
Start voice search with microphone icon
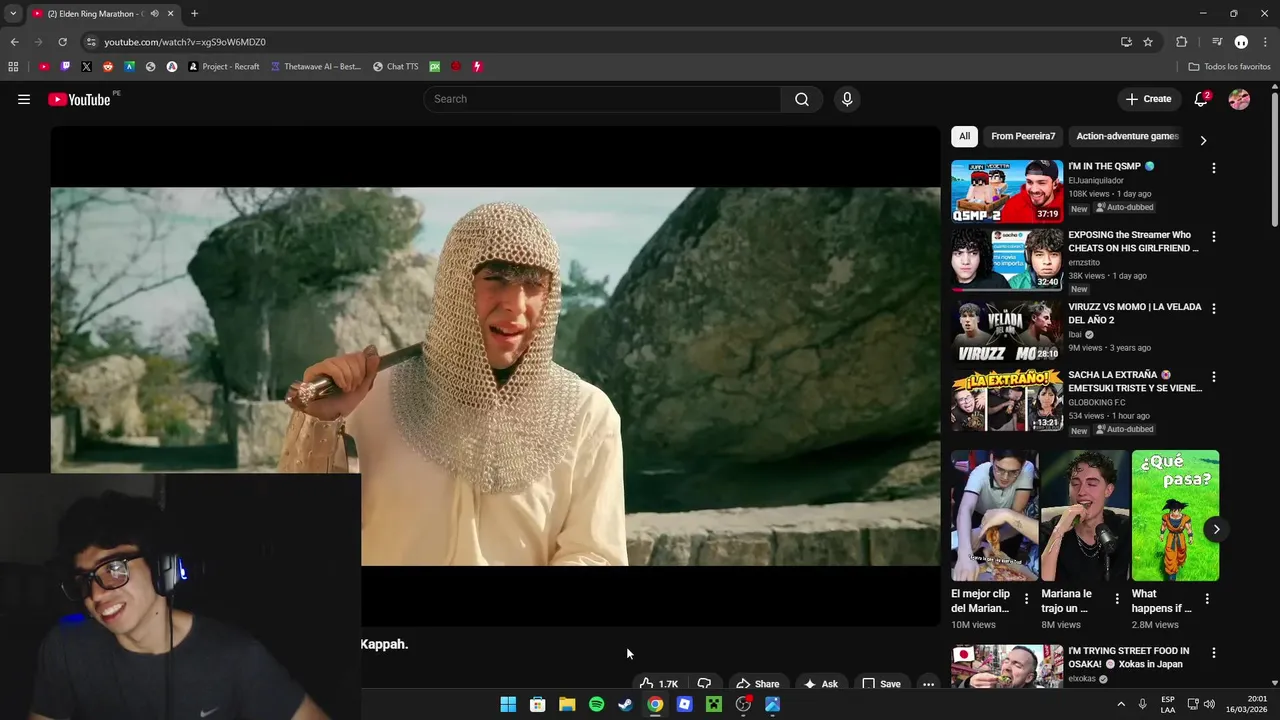pyautogui.click(x=847, y=99)
